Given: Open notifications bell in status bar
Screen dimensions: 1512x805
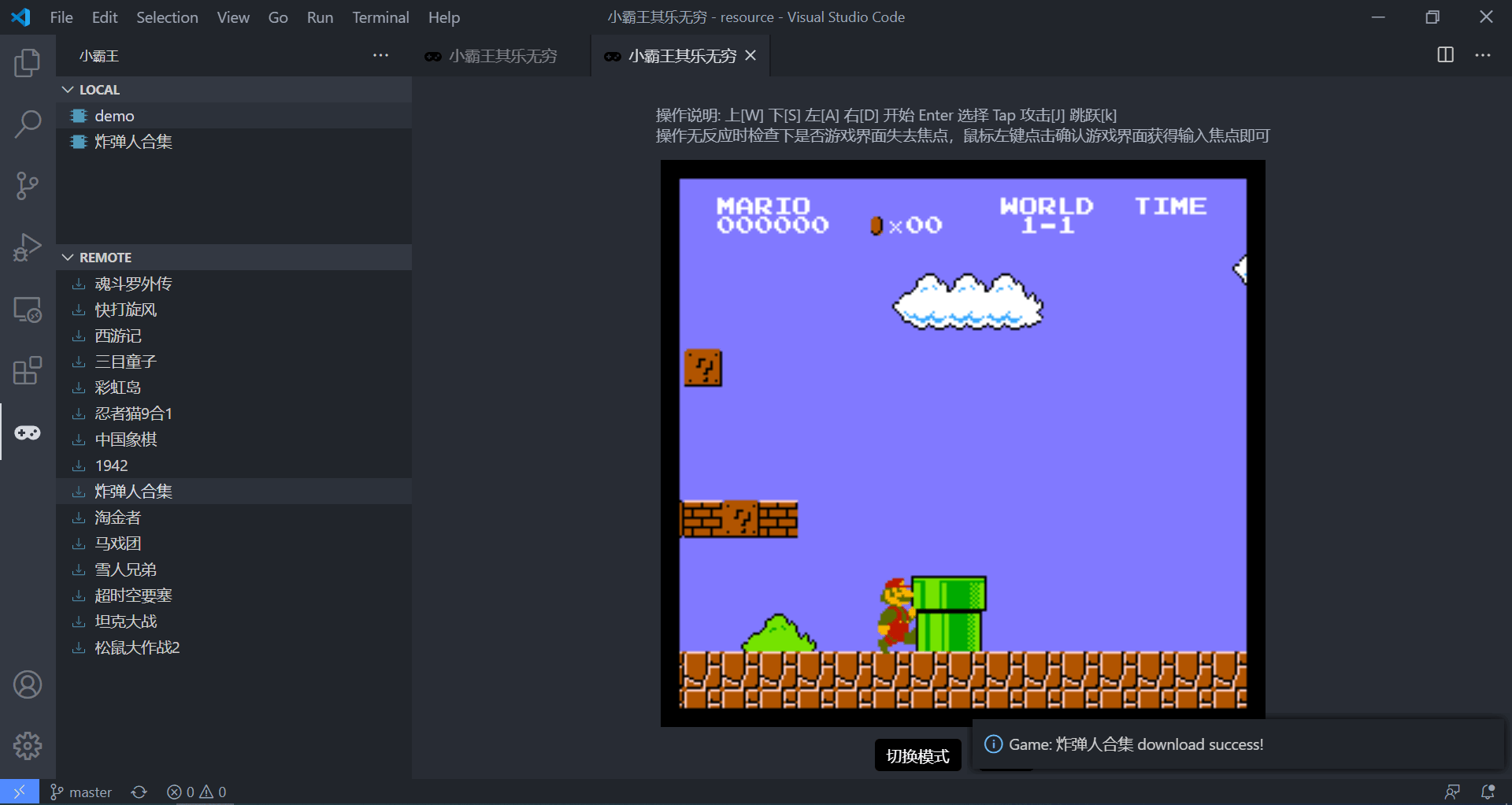Looking at the screenshot, I should [1488, 792].
